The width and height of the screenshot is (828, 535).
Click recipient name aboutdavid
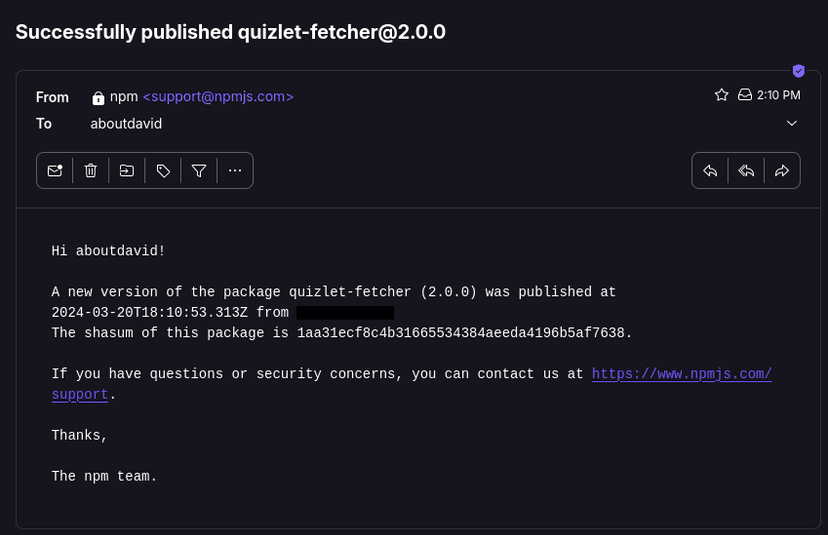pyautogui.click(x=126, y=124)
